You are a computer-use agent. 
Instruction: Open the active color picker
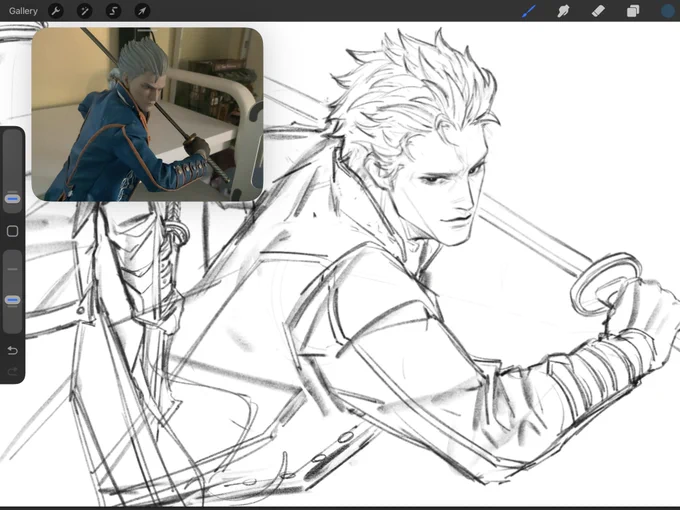tap(668, 11)
